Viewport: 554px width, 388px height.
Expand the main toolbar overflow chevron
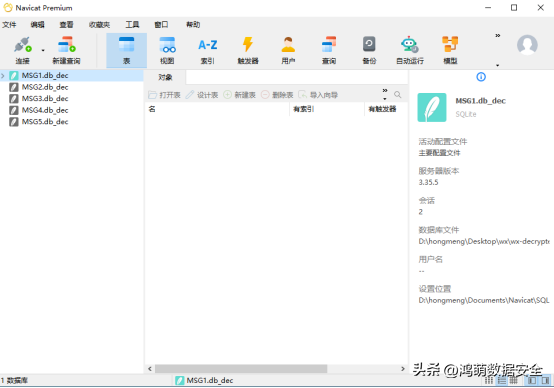[x=497, y=36]
